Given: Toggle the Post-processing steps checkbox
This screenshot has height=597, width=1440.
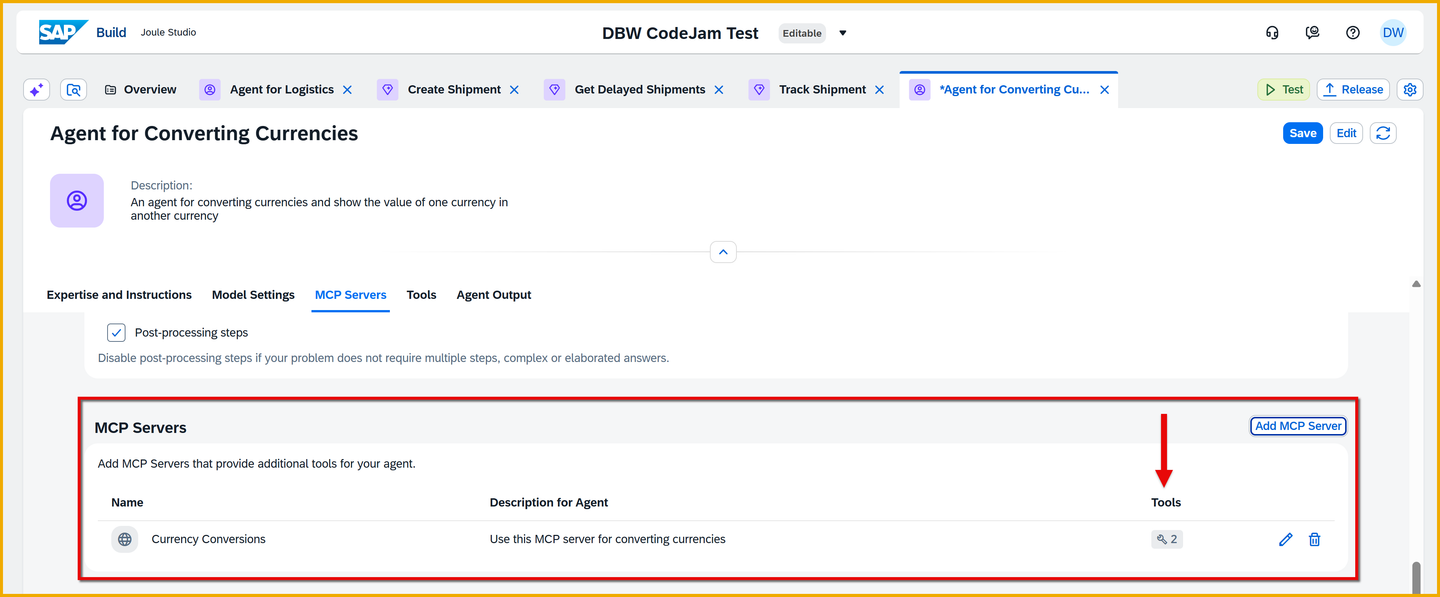Looking at the screenshot, I should pos(116,333).
